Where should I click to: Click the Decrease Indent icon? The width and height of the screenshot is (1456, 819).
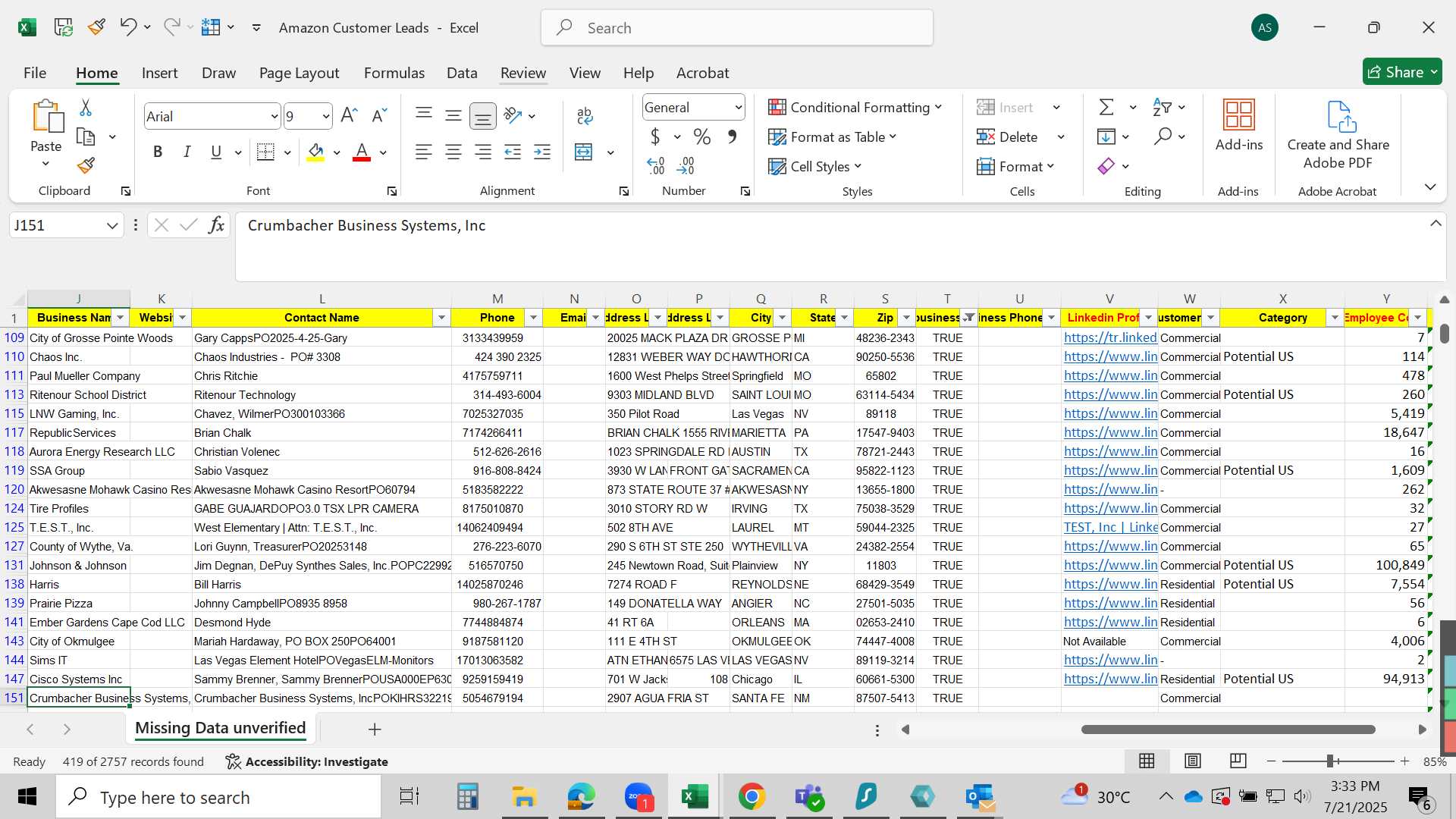pos(513,152)
